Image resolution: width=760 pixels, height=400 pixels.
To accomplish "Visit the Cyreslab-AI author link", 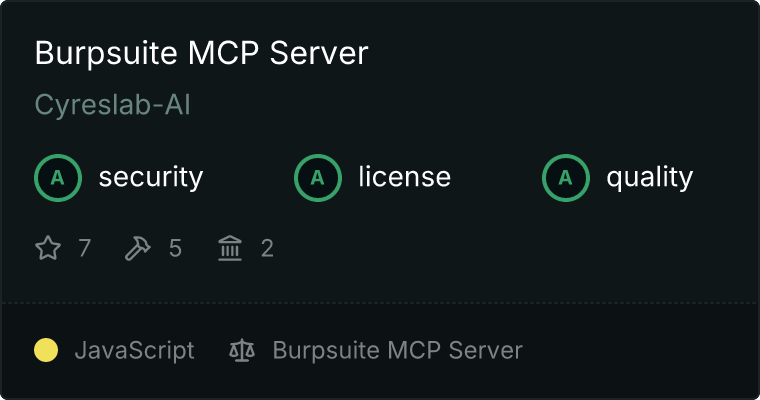I will tap(112, 105).
